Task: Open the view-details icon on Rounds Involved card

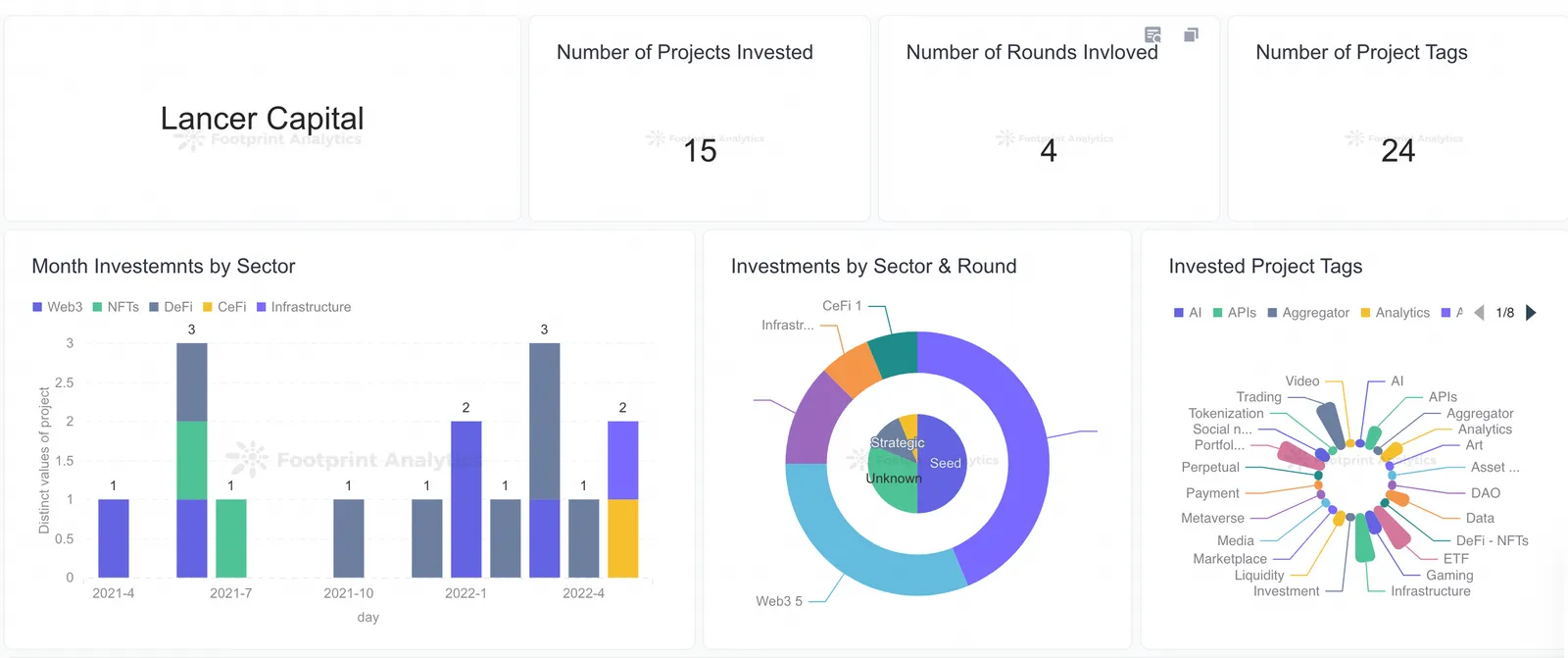Action: [x=1152, y=35]
